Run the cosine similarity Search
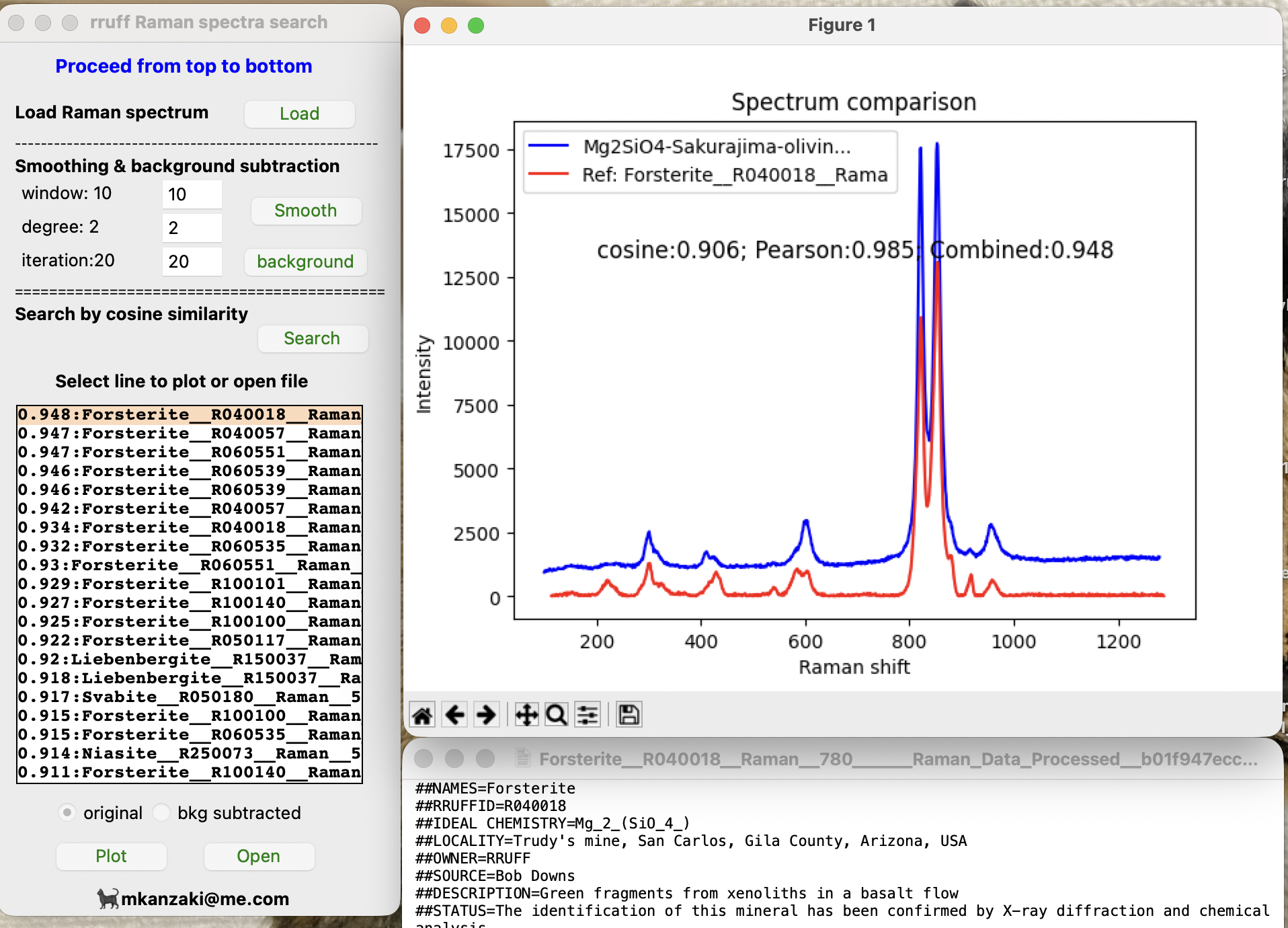Viewport: 1288px width, 928px height. [312, 338]
